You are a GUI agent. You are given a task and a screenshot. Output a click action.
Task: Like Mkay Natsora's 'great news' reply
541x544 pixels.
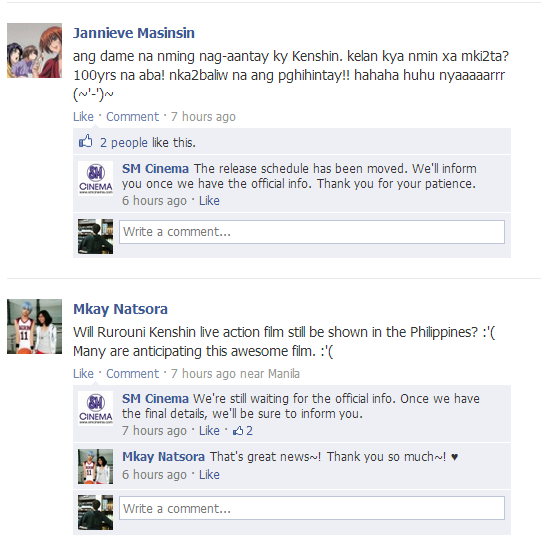click(x=209, y=475)
